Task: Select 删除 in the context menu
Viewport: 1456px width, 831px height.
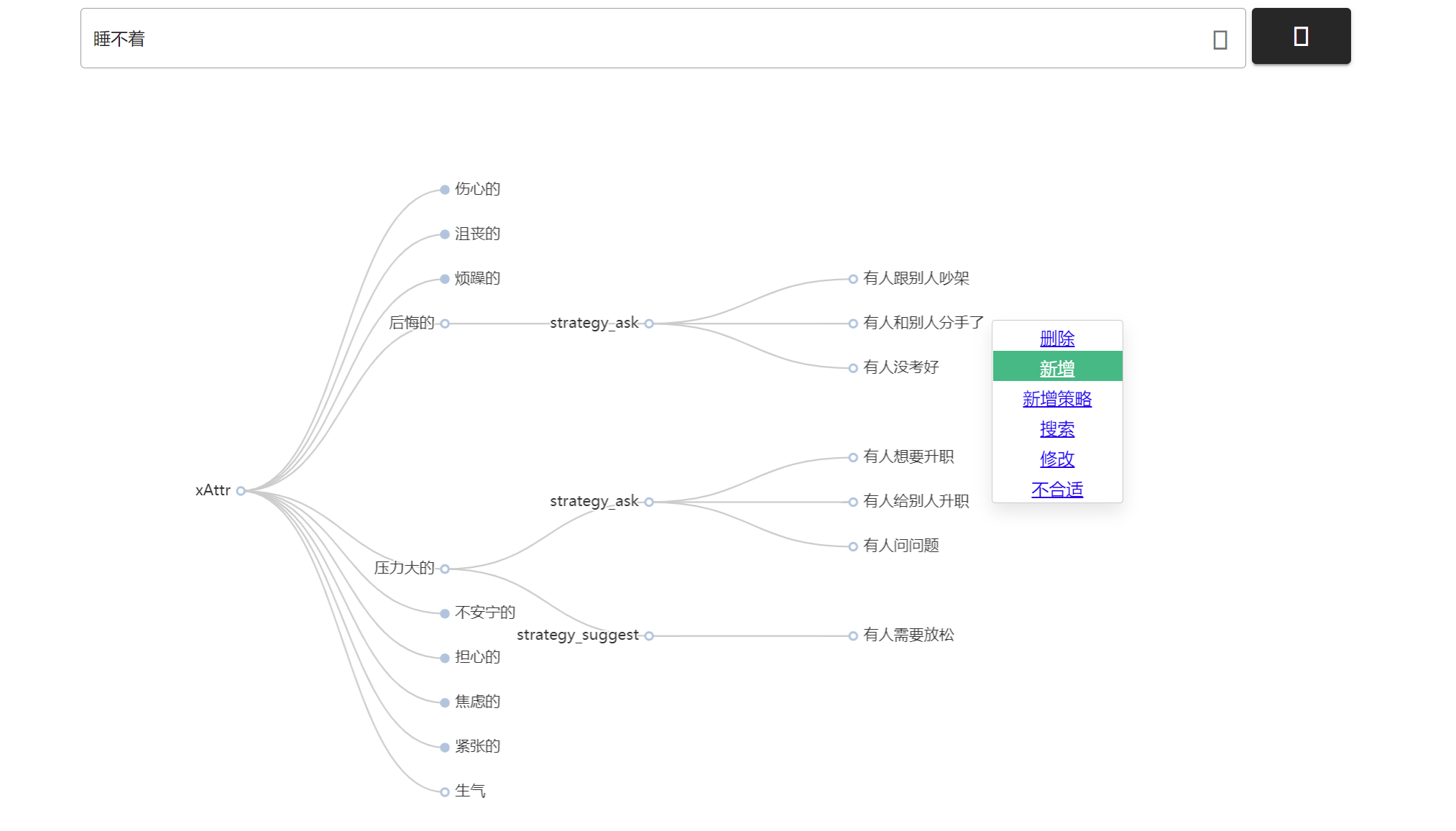Action: click(x=1056, y=338)
